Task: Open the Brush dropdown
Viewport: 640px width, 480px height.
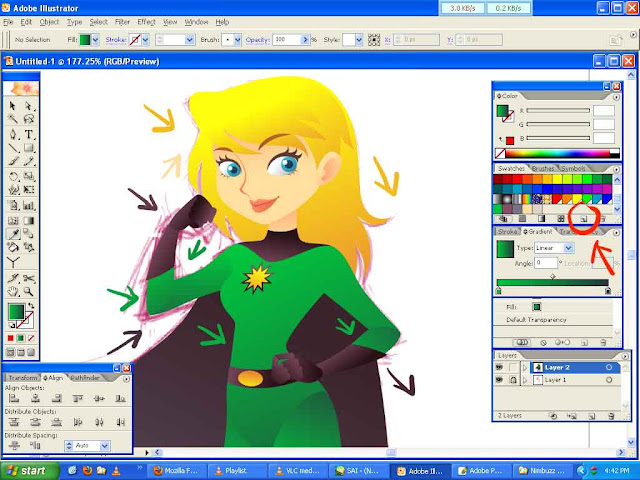Action: (238, 40)
